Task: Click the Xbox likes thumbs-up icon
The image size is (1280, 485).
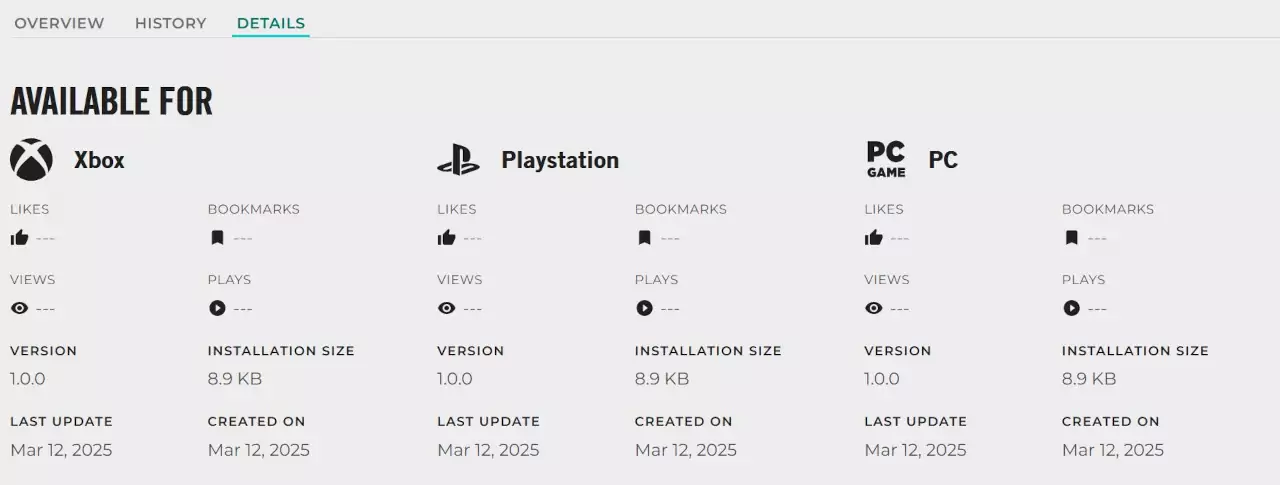Action: coord(19,238)
